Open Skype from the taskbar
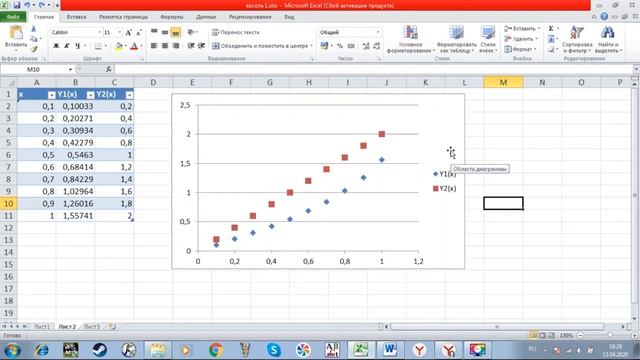Screen dimensions: 640x360 coord(274,350)
